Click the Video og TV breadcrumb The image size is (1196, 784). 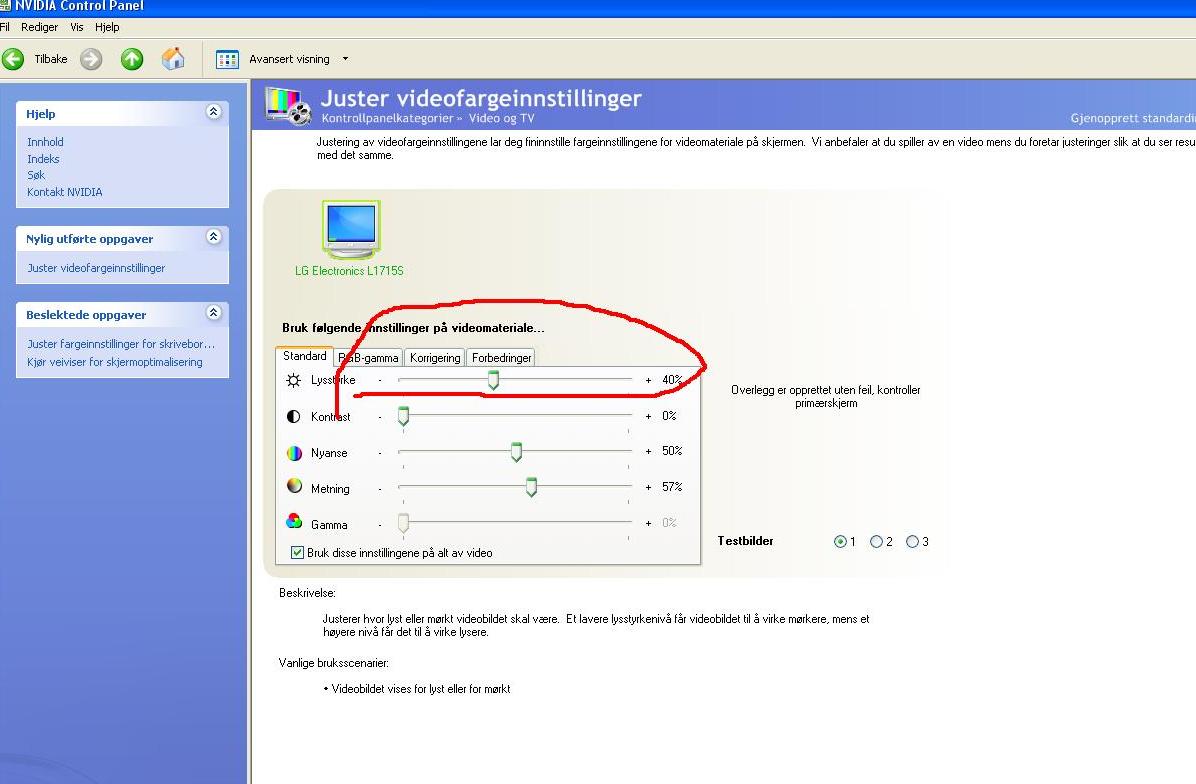(501, 118)
